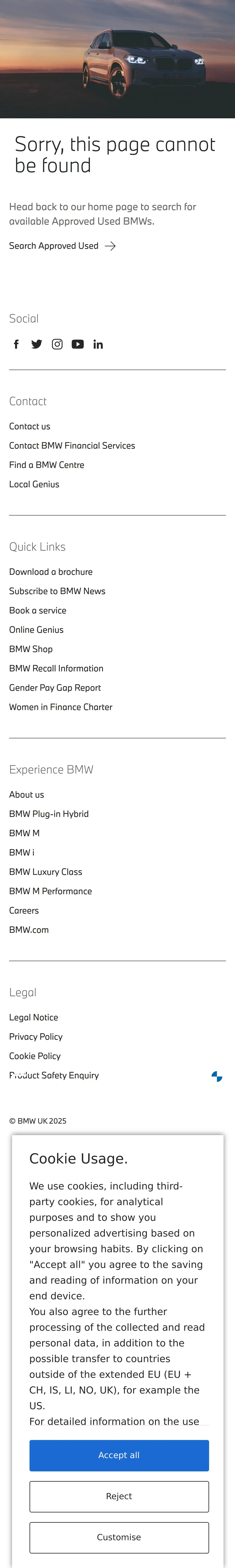The image size is (235, 1568).
Task: Select Book a service link
Action: pos(38,611)
